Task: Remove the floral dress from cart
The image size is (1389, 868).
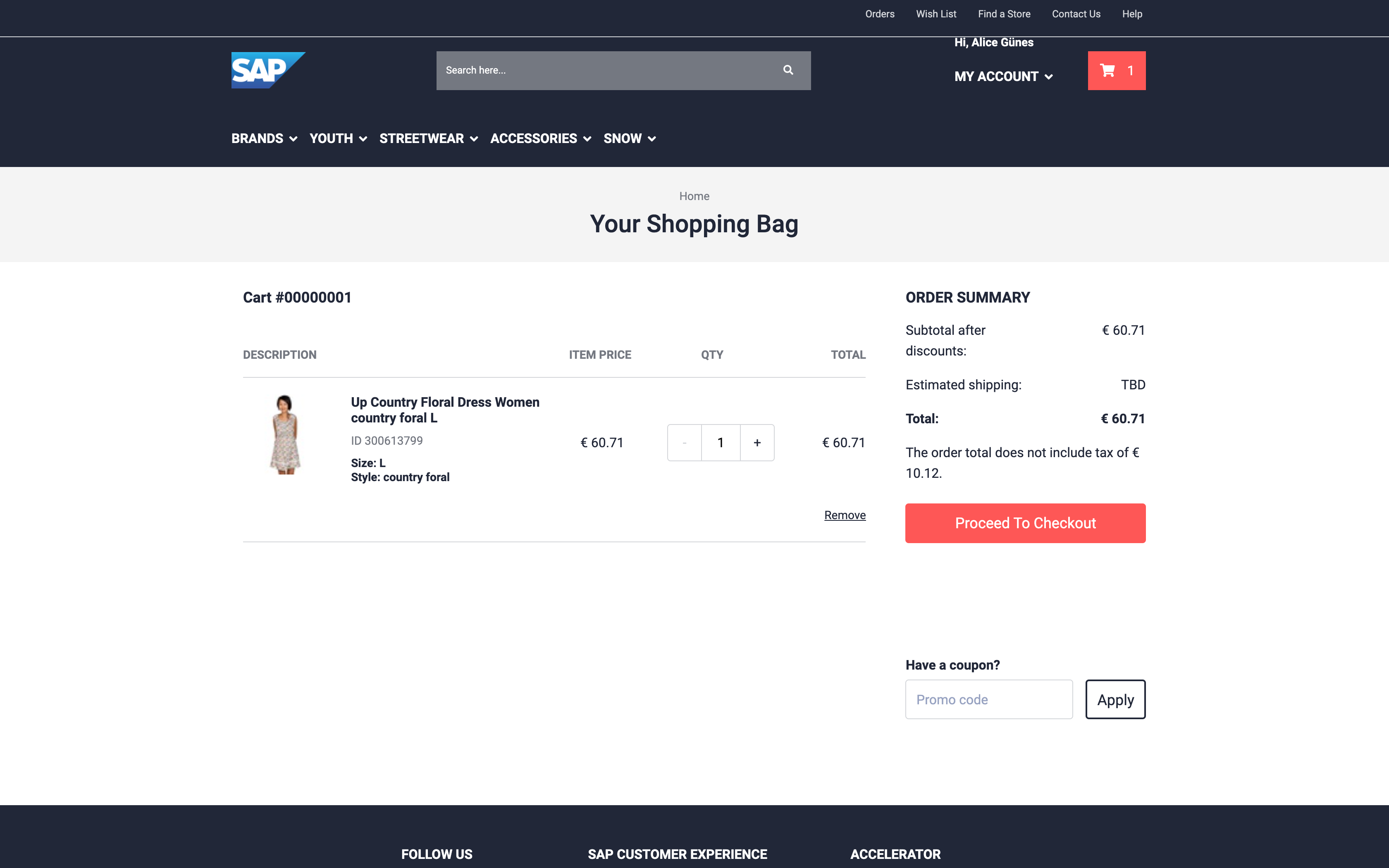Action: point(844,515)
